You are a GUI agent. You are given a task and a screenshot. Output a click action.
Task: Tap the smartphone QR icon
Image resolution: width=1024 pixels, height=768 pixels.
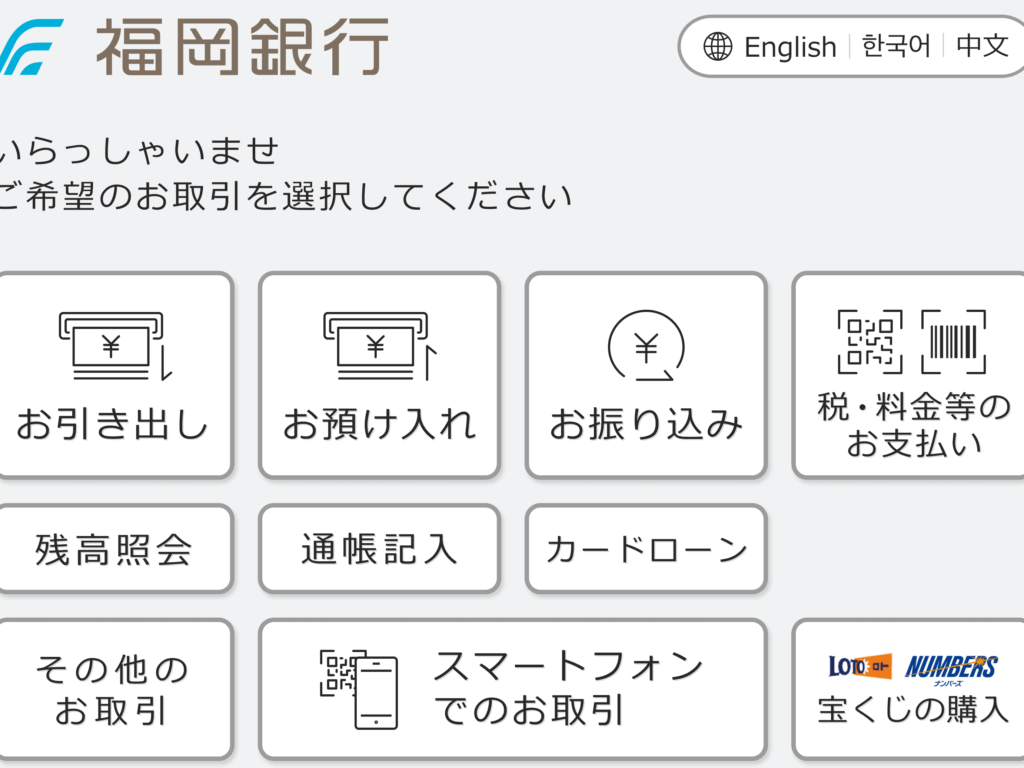(359, 689)
